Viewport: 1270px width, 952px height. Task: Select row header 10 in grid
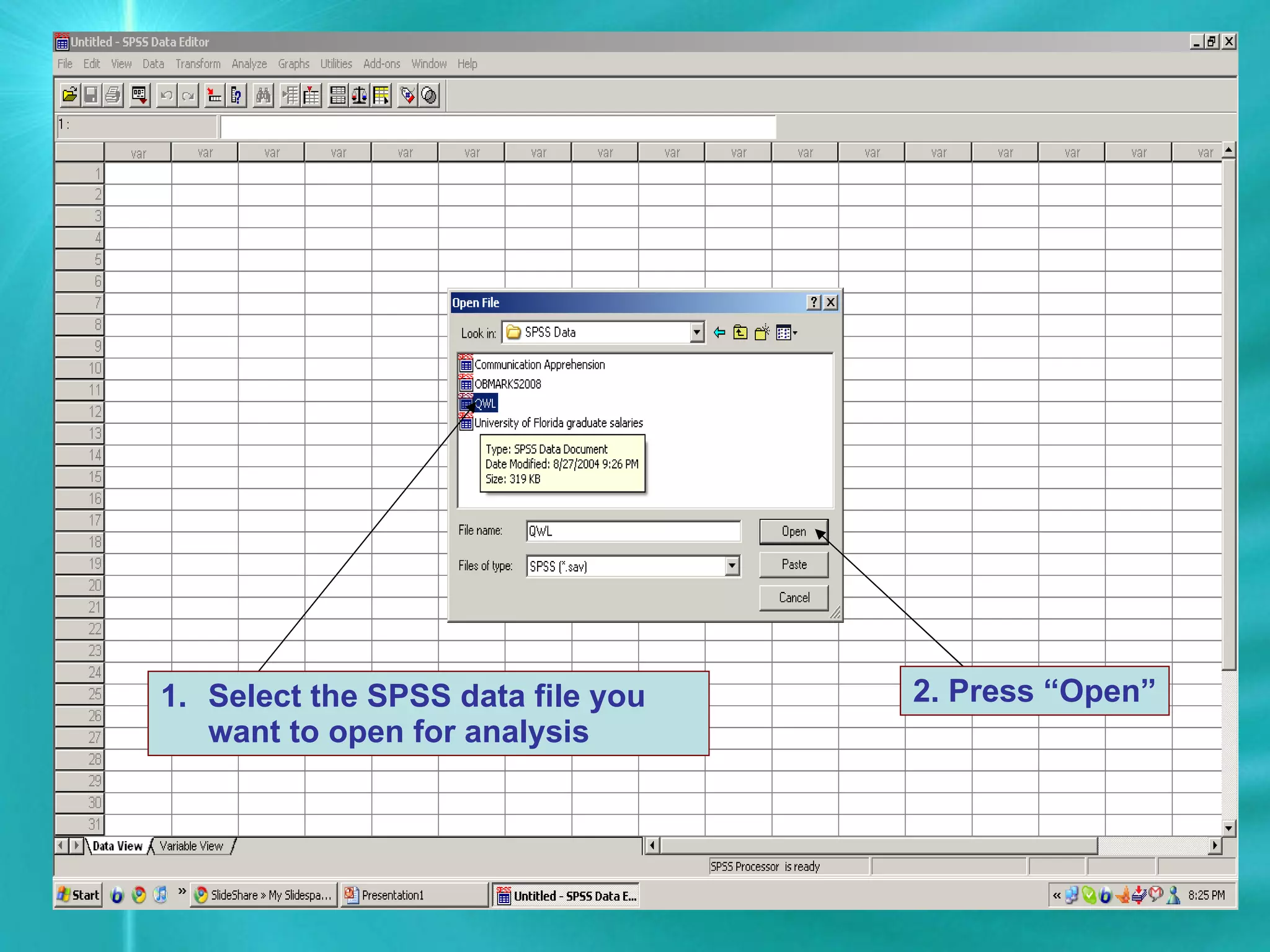(x=79, y=368)
